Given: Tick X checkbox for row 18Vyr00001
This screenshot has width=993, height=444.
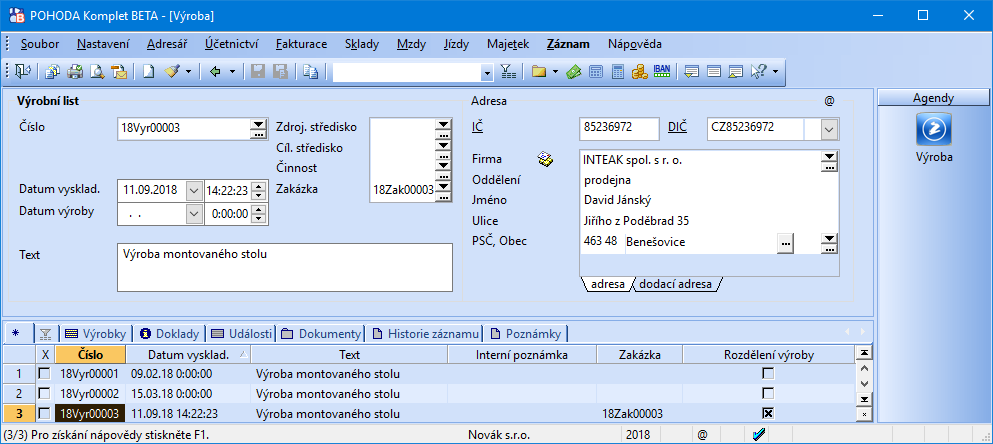Looking at the screenshot, I should tap(44, 374).
